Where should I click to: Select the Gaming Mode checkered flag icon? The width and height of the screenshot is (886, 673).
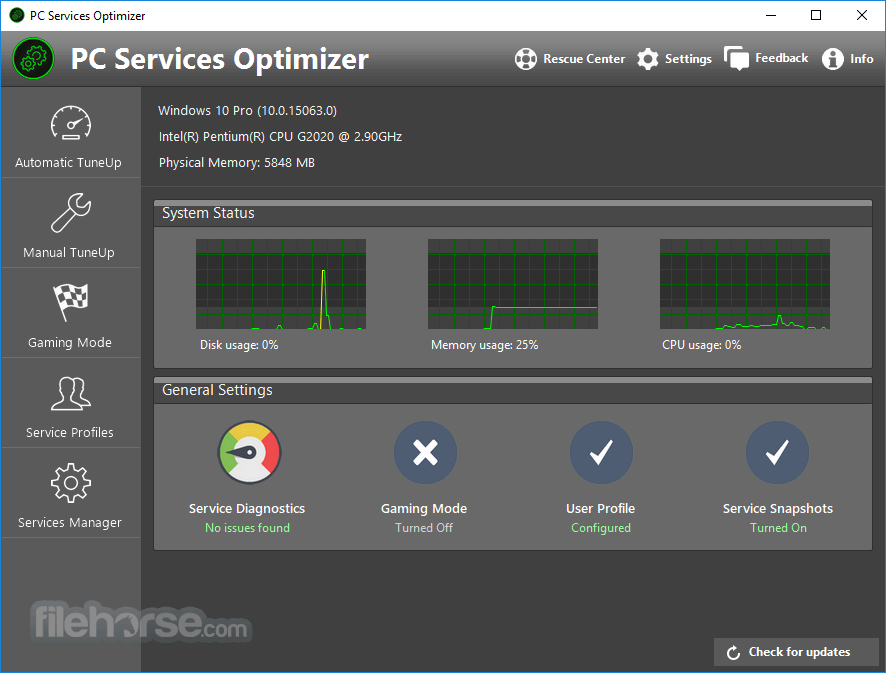tap(71, 302)
